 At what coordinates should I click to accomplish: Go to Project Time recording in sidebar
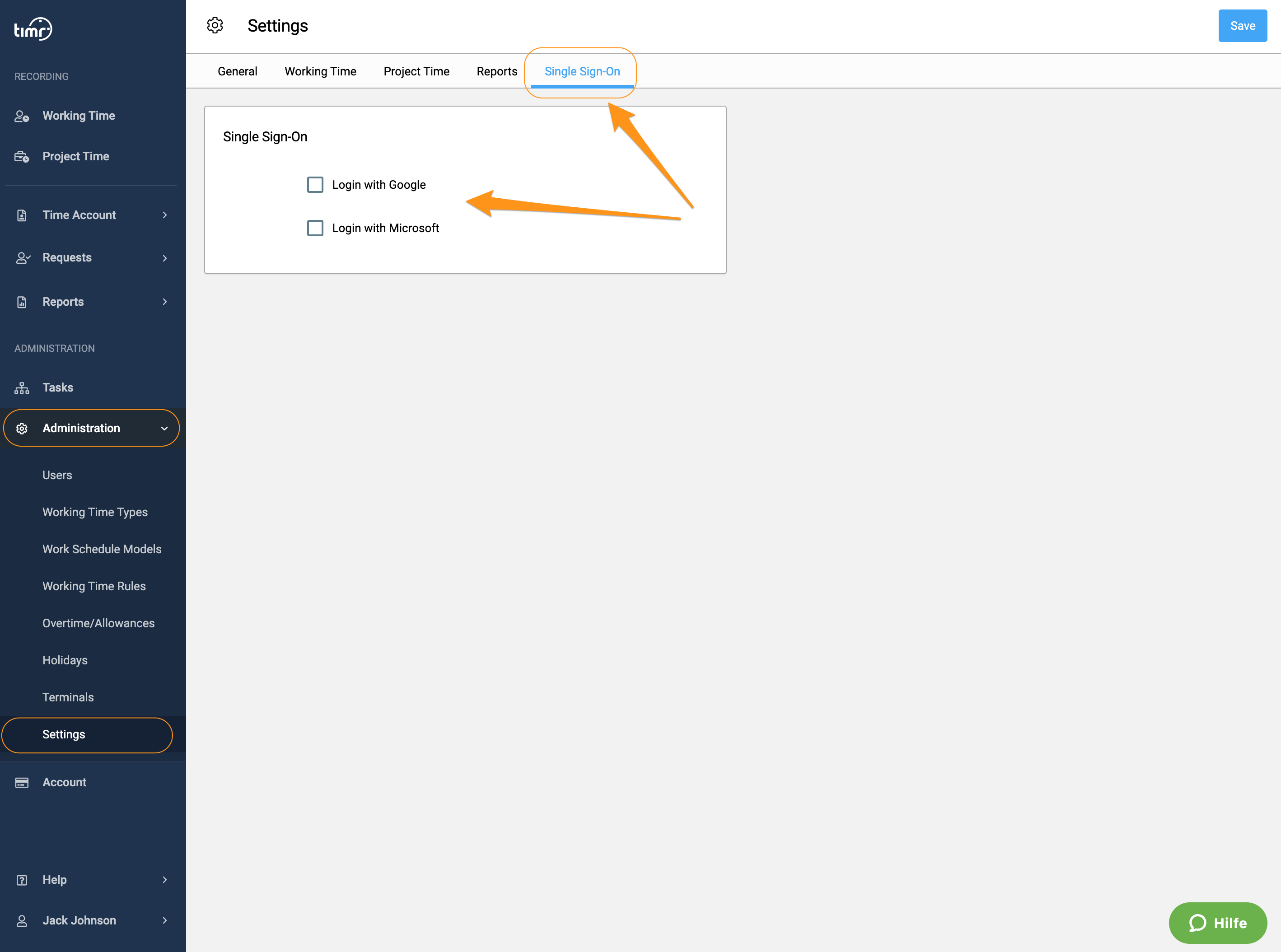(76, 157)
